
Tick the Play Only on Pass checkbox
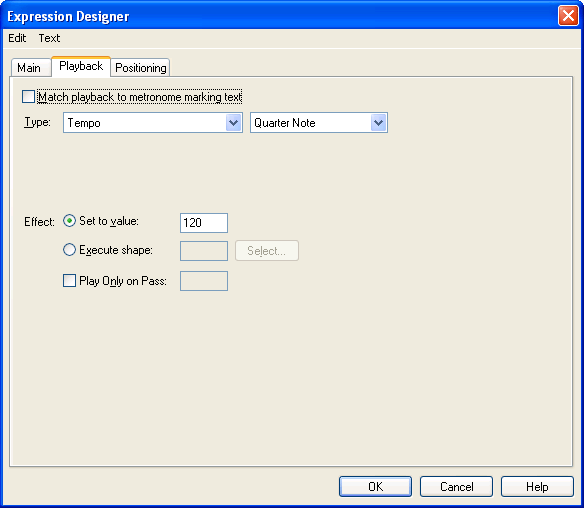[69, 280]
